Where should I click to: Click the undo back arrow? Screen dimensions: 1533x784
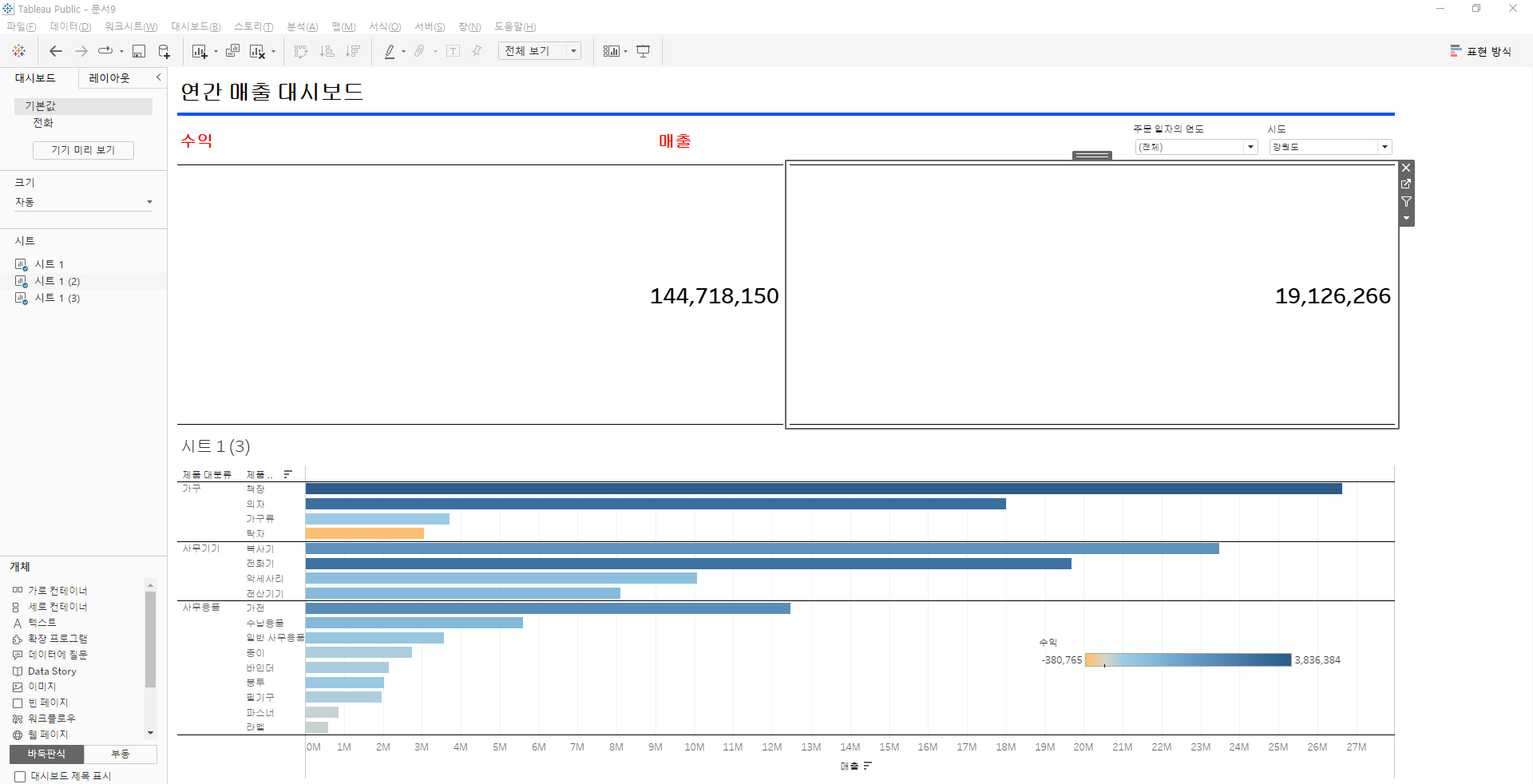(x=56, y=51)
